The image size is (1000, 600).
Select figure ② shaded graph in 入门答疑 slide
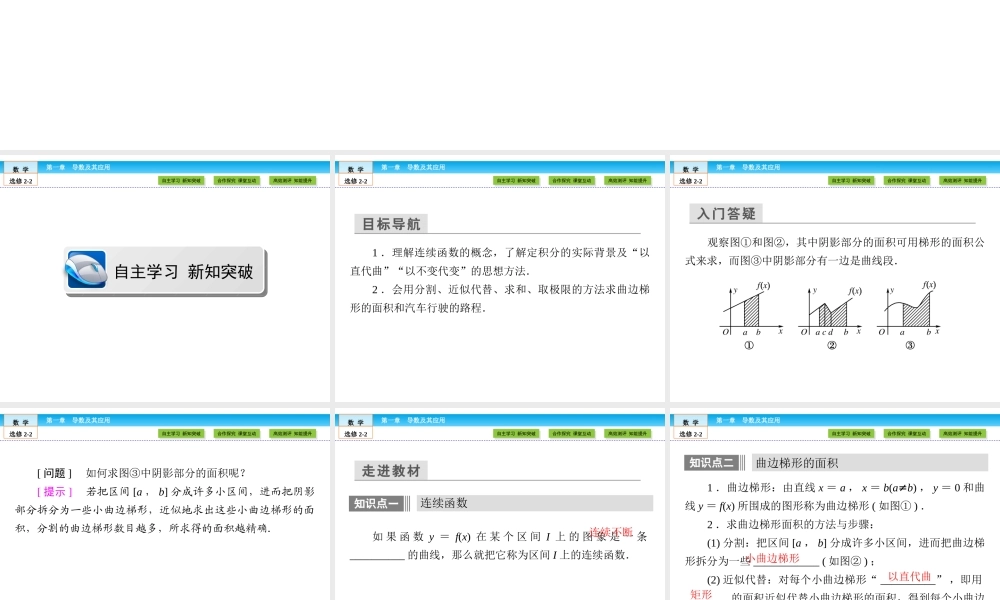point(828,312)
